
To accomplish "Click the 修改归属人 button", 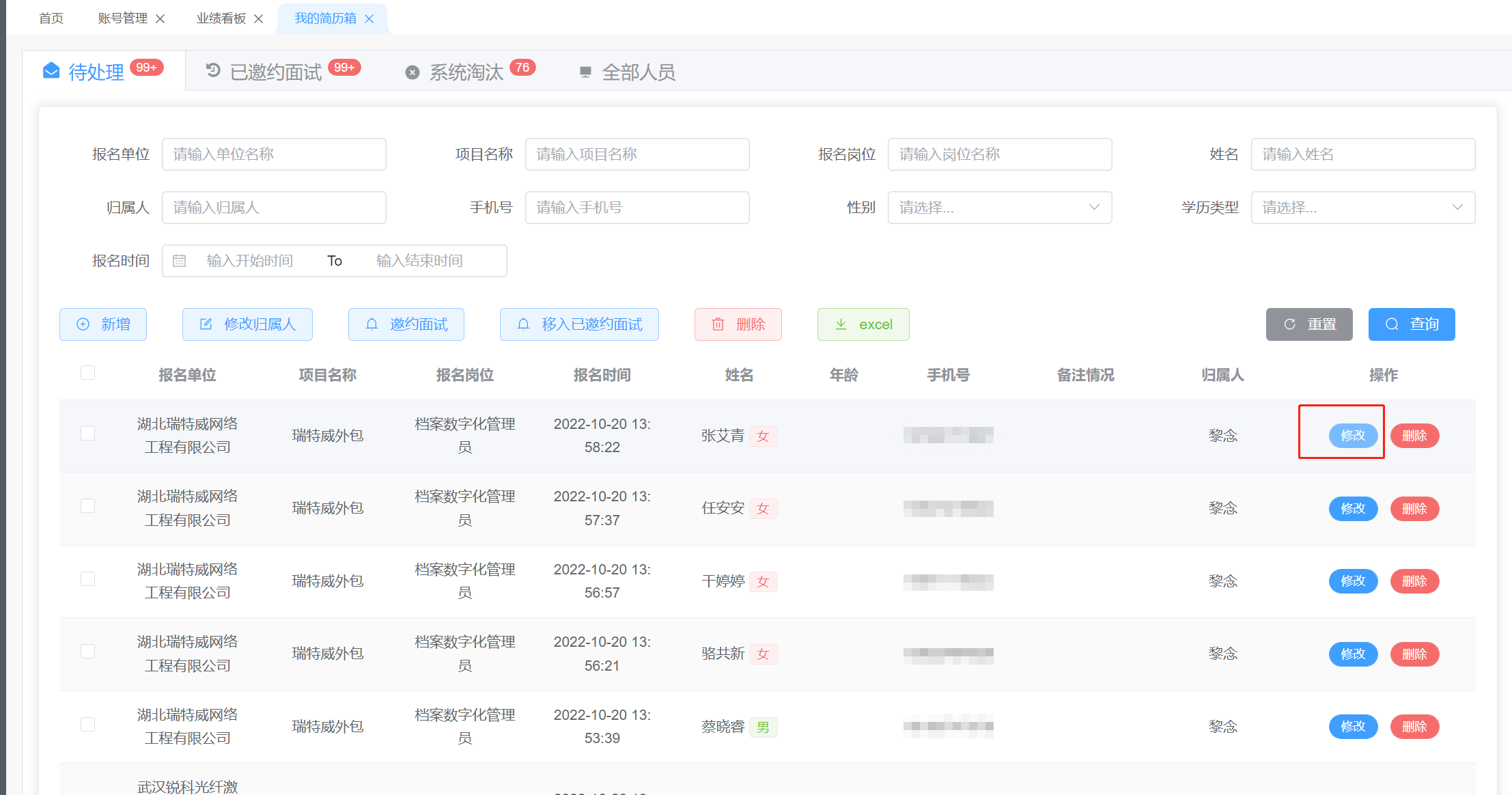I will pyautogui.click(x=247, y=324).
